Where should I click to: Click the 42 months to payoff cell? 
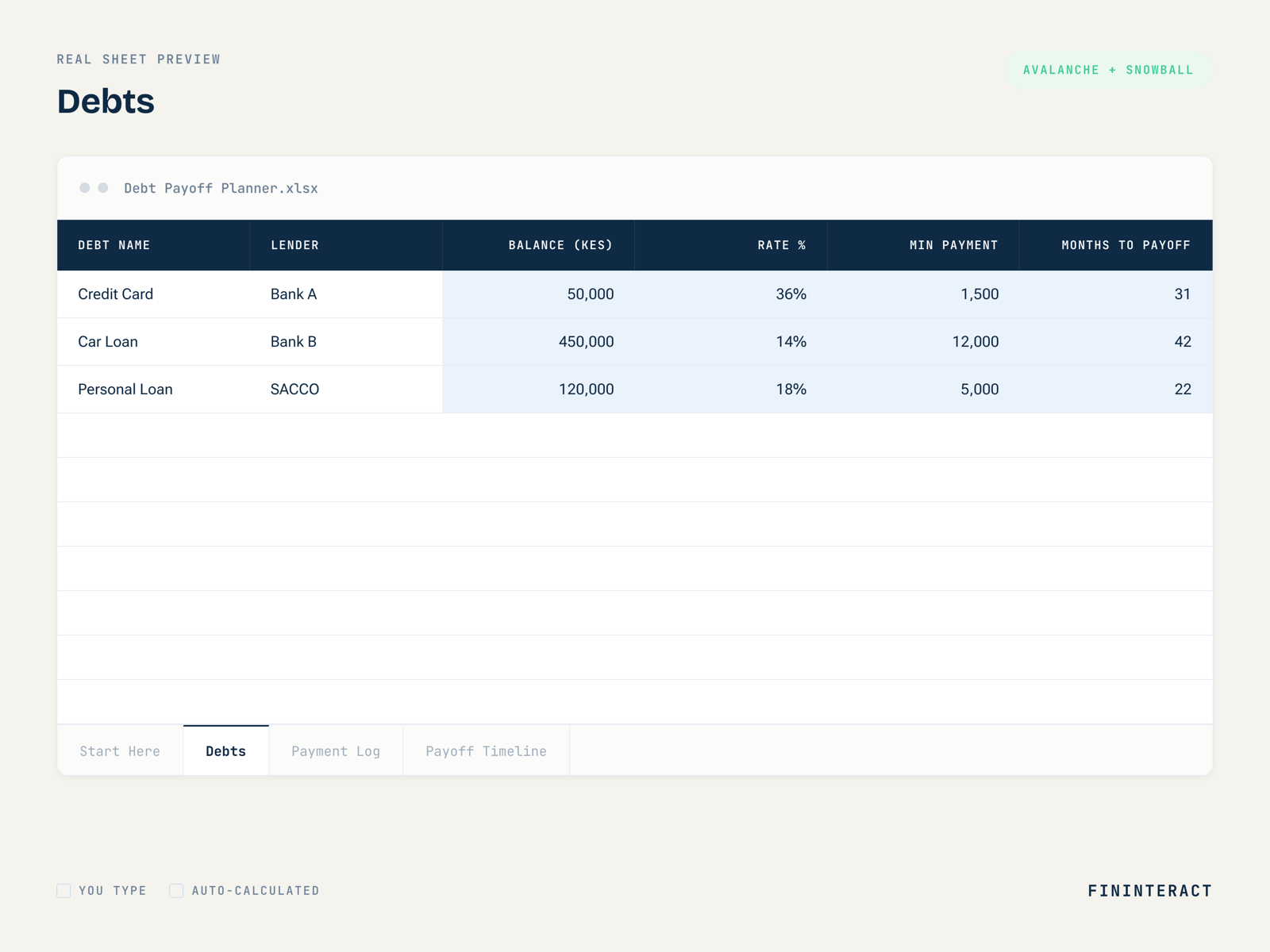(x=1116, y=342)
